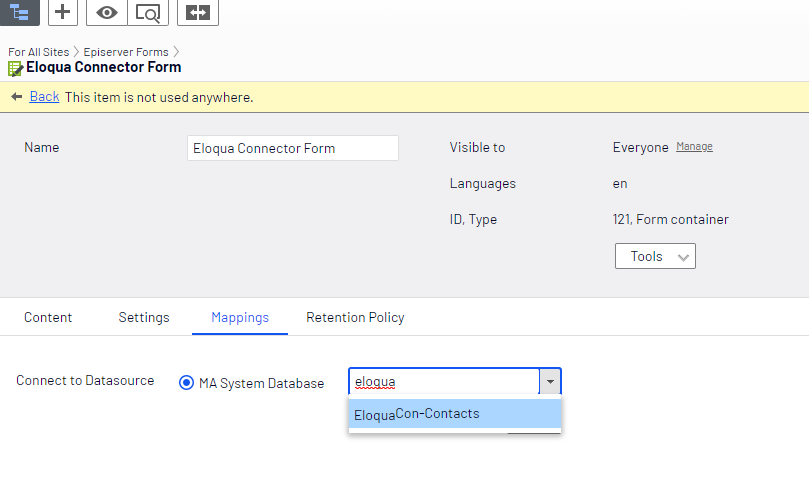Image resolution: width=809 pixels, height=477 pixels.
Task: Open the For All Sites breadcrumb
Action: [39, 52]
